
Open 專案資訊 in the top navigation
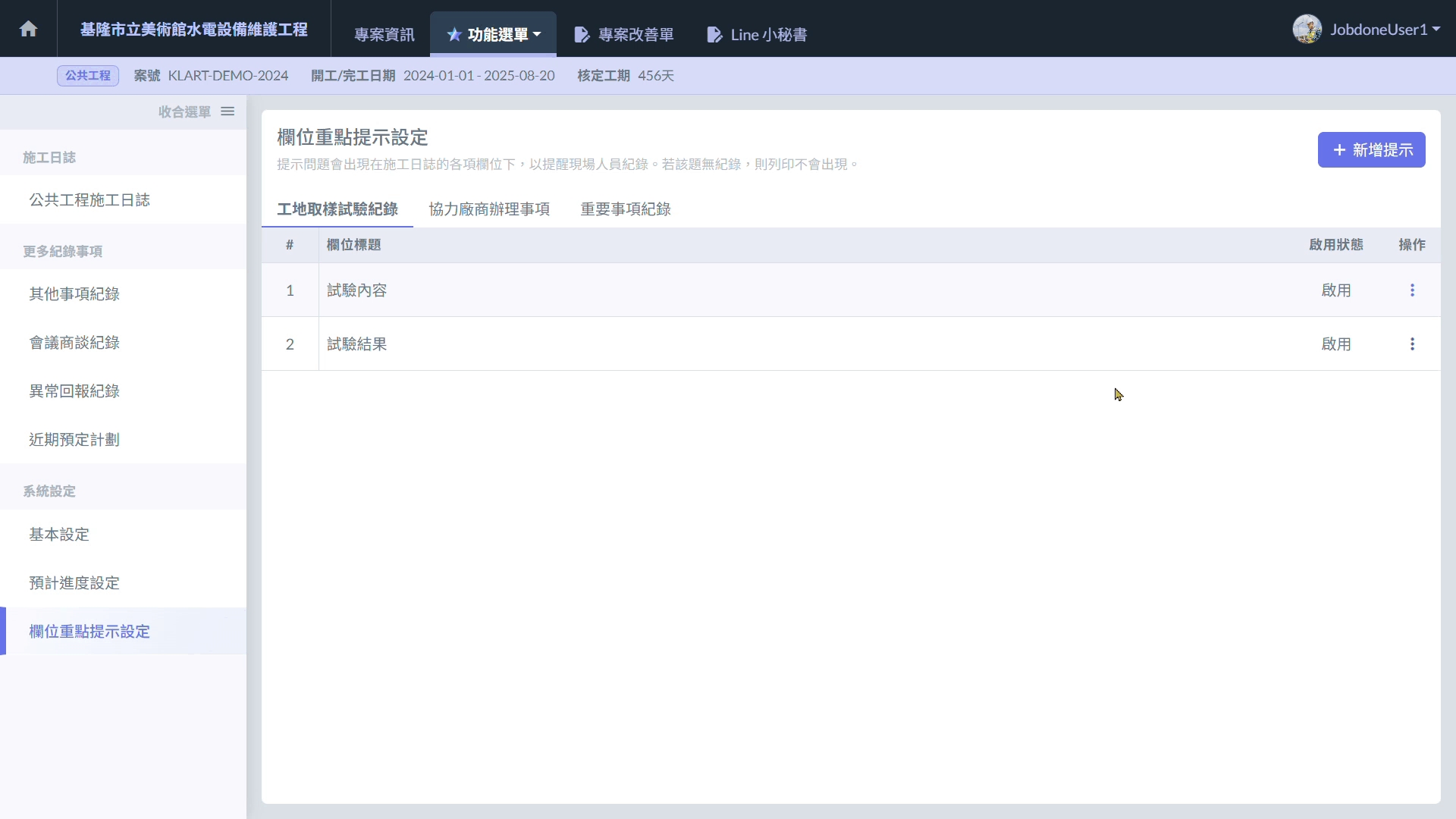pyautogui.click(x=384, y=35)
